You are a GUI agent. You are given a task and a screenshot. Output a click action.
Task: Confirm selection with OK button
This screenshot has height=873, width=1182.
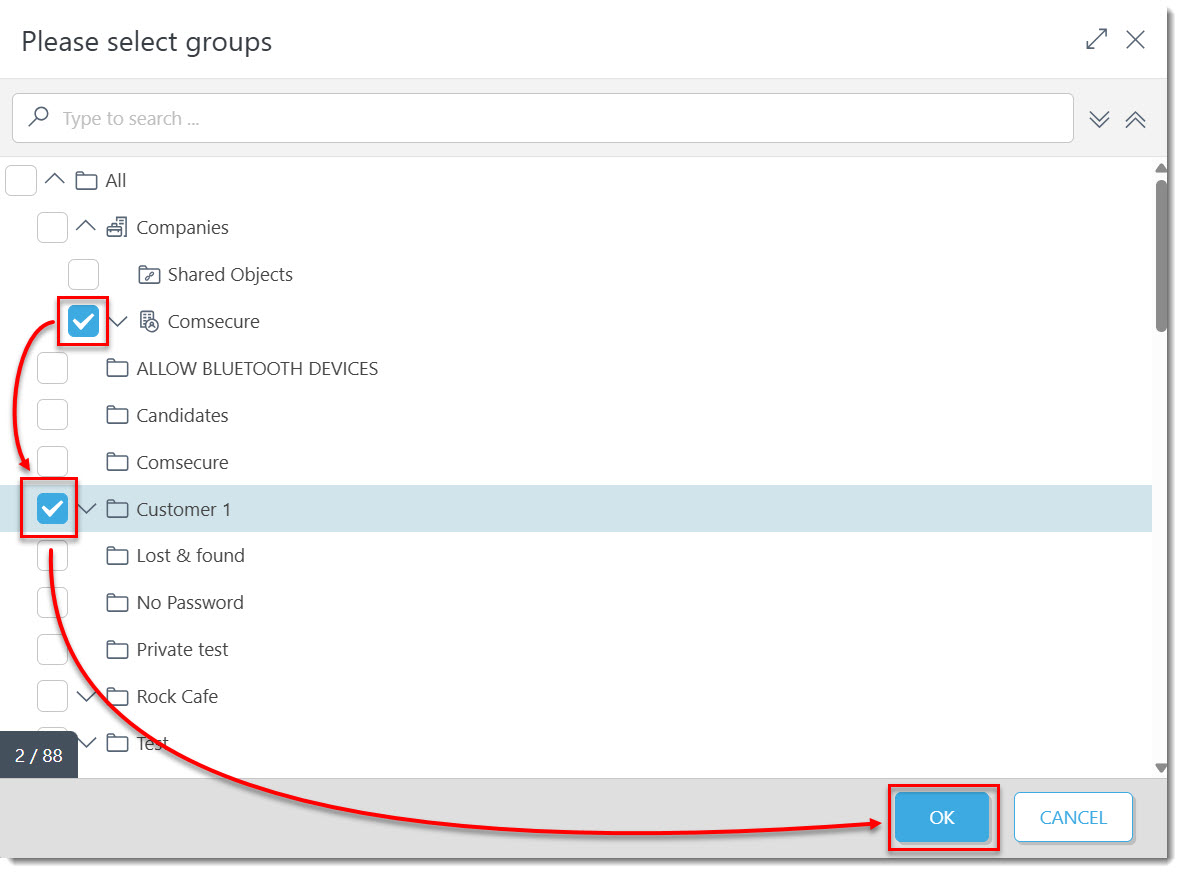[x=942, y=817]
